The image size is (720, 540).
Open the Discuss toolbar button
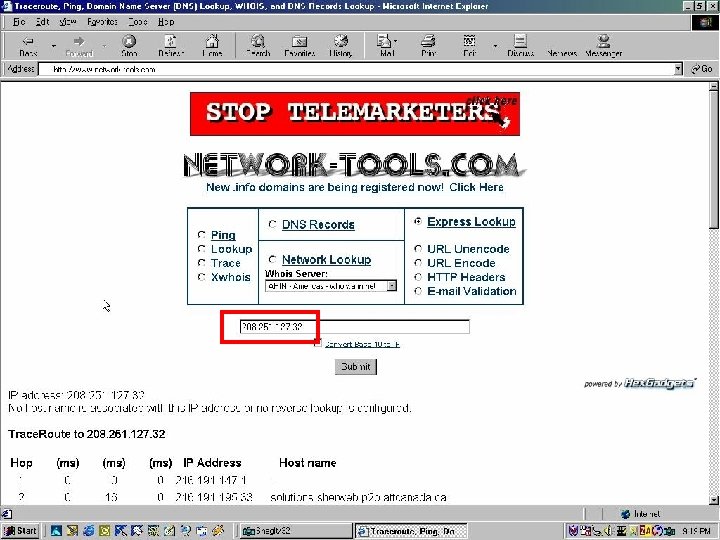(x=520, y=46)
